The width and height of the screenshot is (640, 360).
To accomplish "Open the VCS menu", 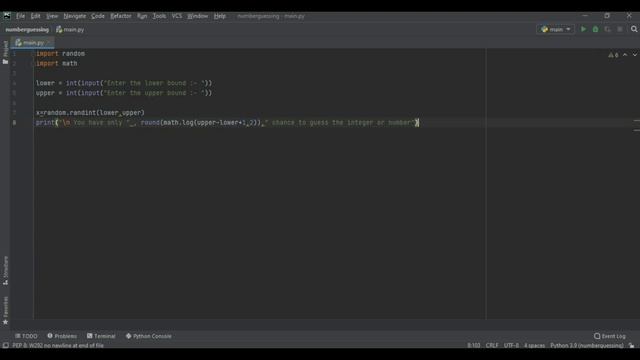I will [177, 16].
